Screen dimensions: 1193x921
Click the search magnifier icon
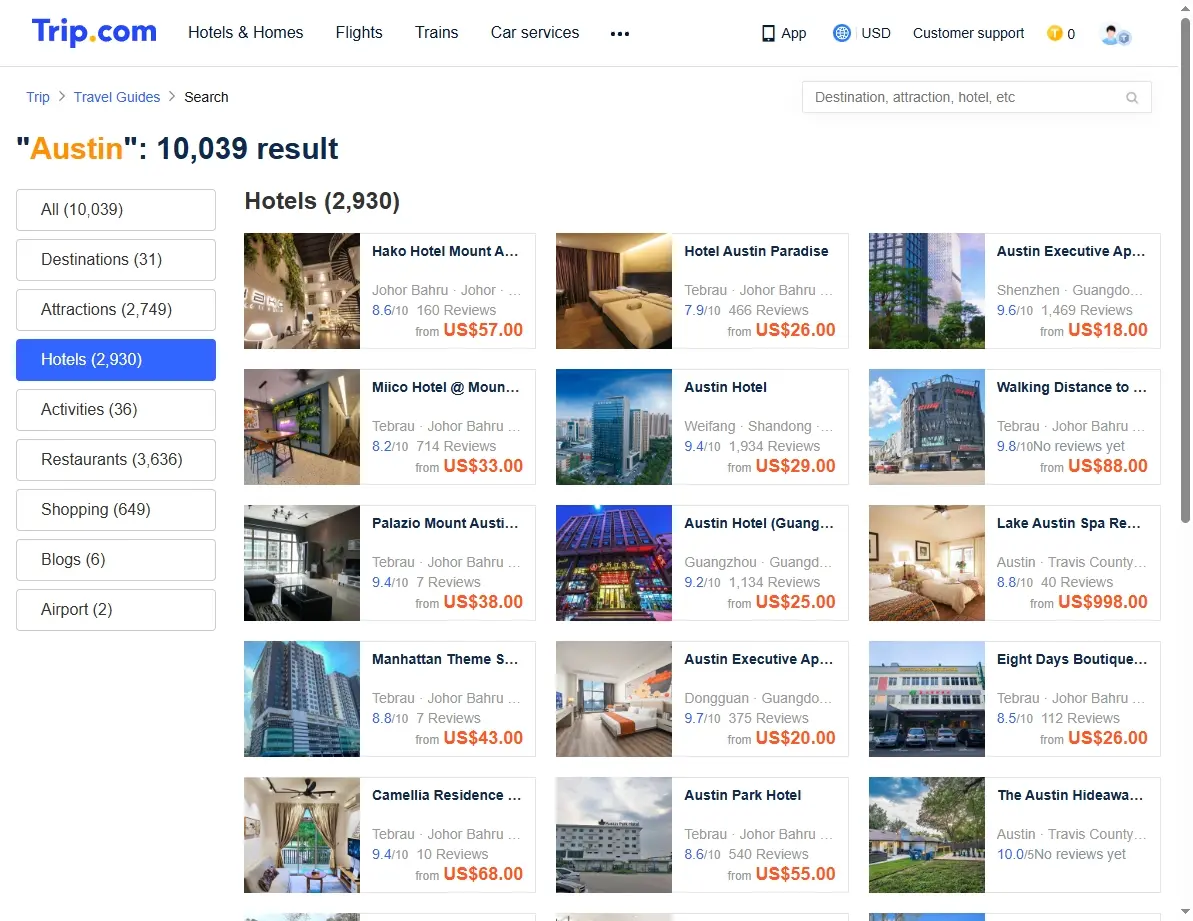pyautogui.click(x=1132, y=98)
